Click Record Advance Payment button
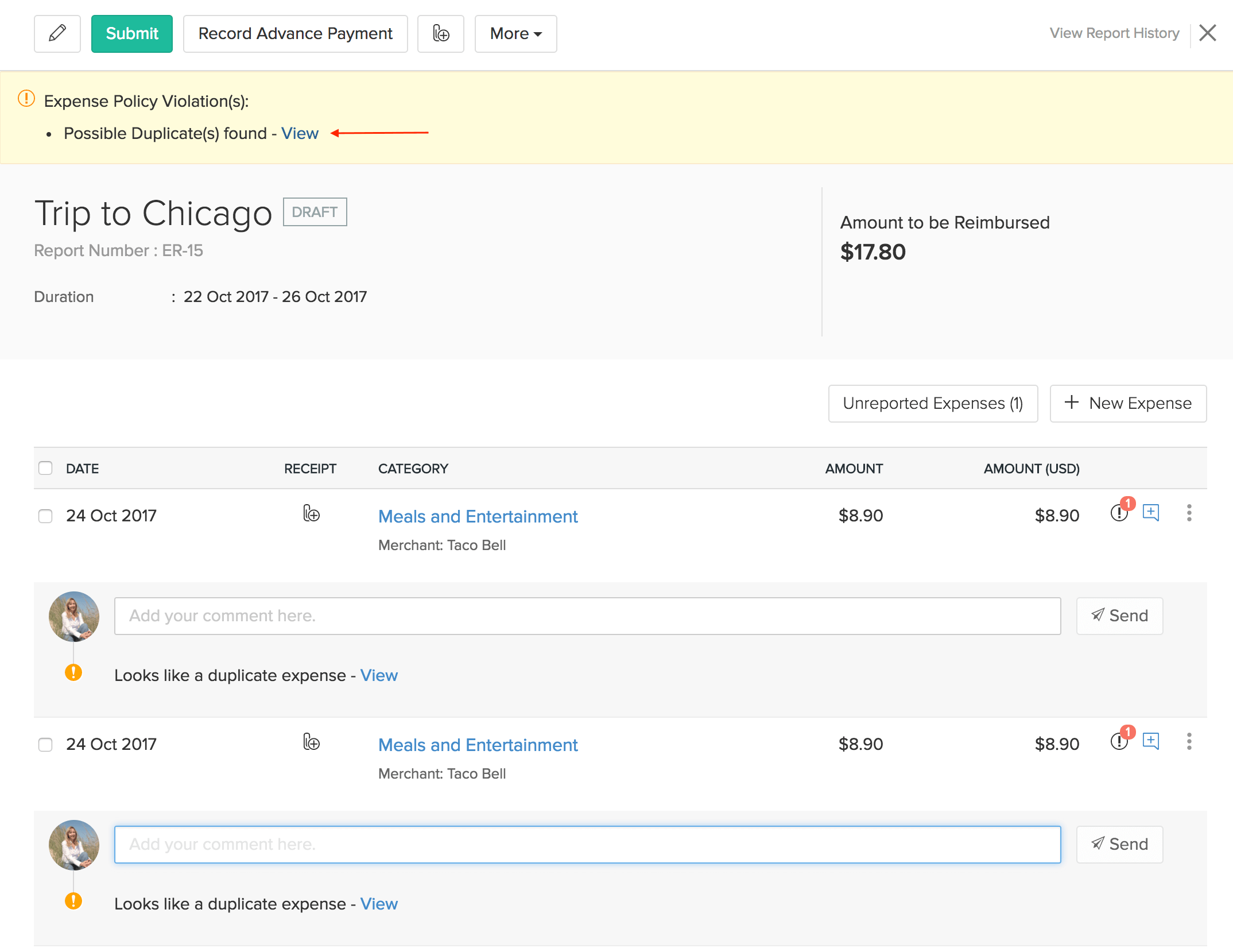This screenshot has width=1233, height=952. (x=295, y=33)
